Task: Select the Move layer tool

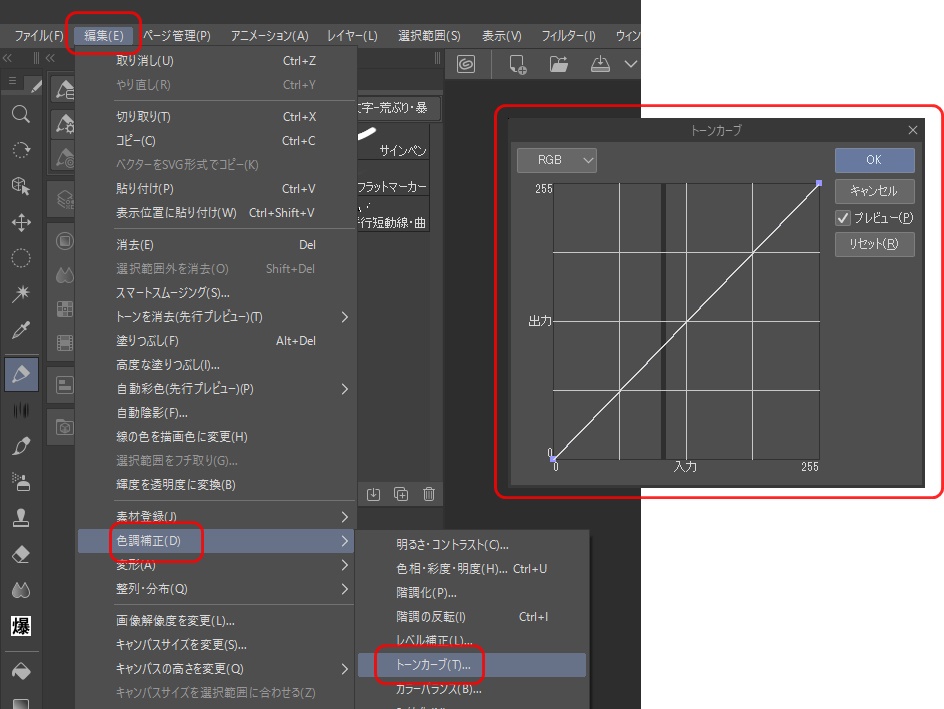Action: tap(21, 222)
